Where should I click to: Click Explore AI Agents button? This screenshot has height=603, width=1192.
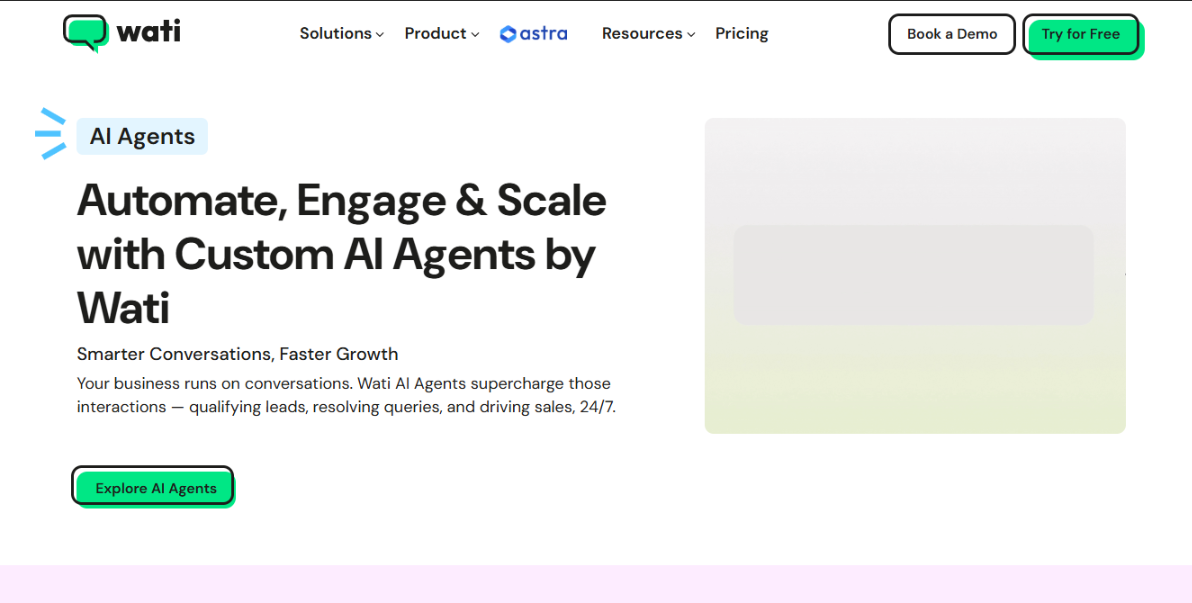tap(152, 487)
